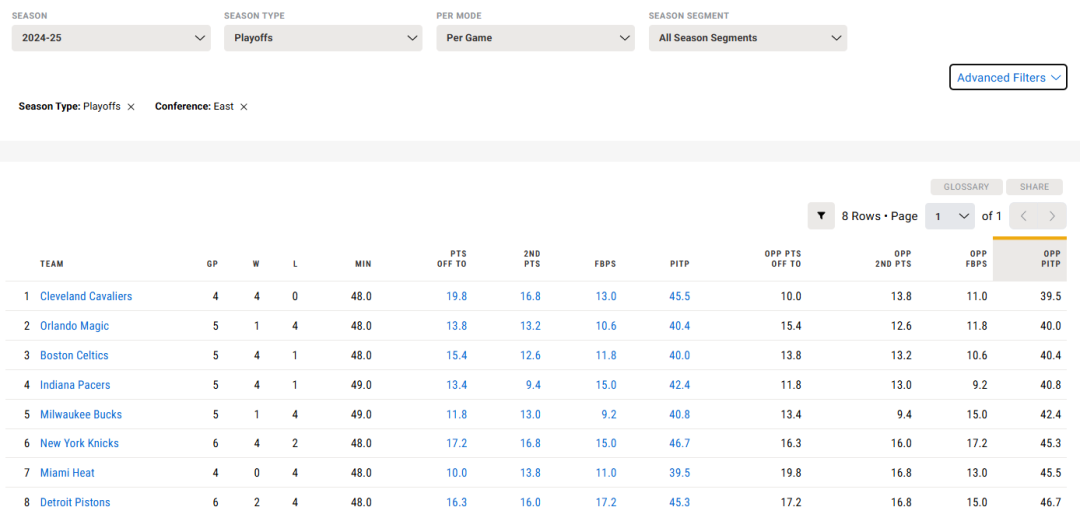
Task: Open Orlando Magic team link
Action: pyautogui.click(x=74, y=326)
